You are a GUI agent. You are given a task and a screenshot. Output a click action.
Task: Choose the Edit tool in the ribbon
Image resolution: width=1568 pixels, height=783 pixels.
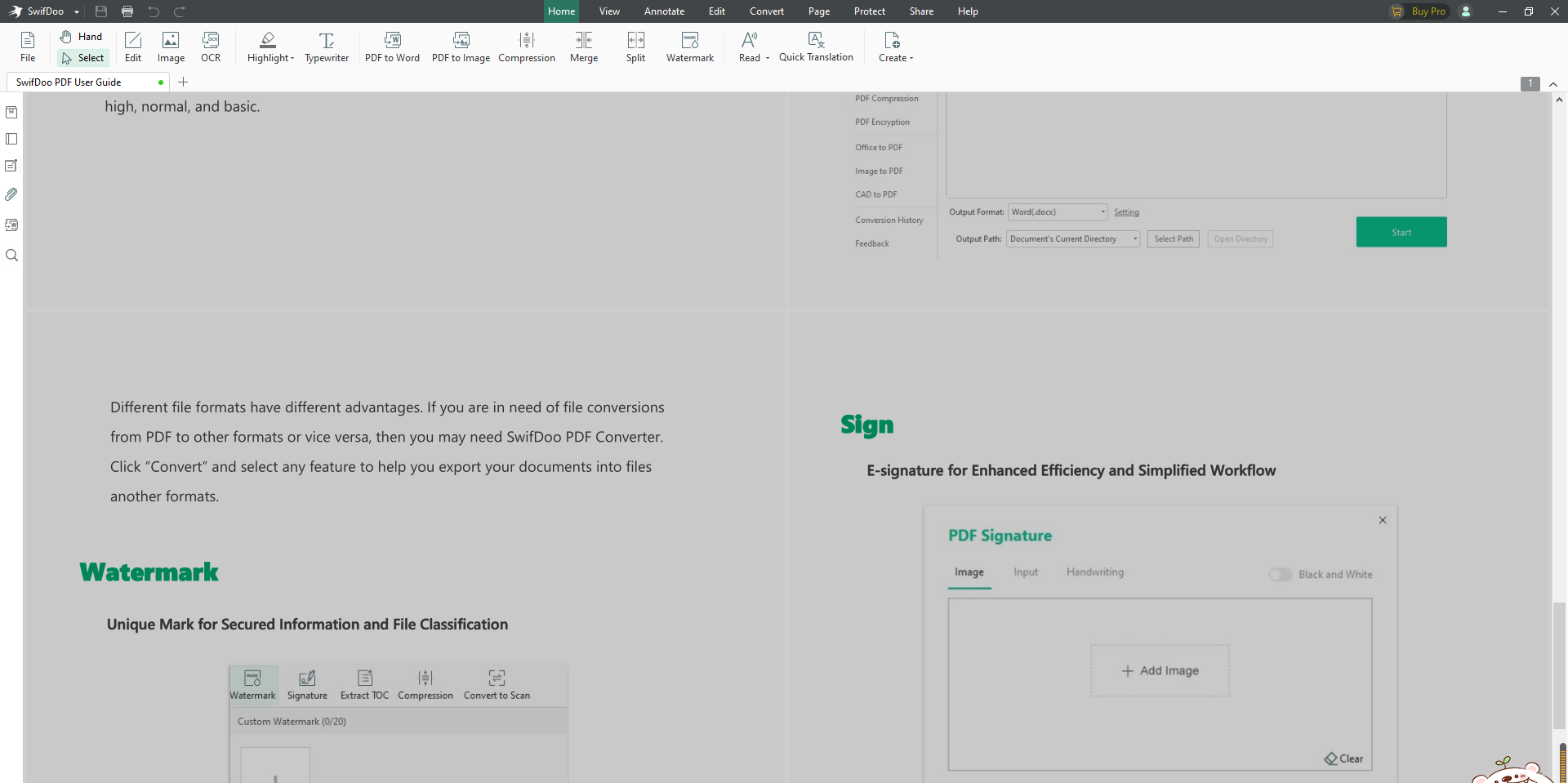click(x=133, y=47)
